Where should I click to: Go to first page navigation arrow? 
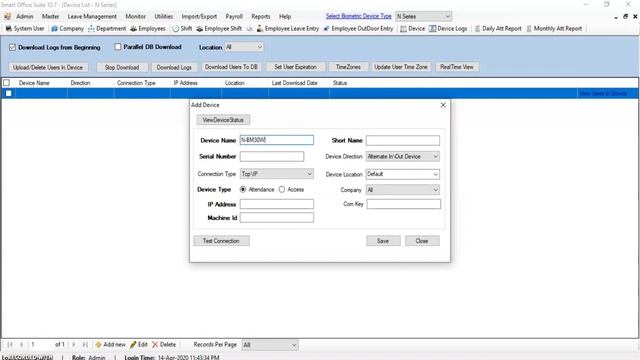(x=10, y=344)
